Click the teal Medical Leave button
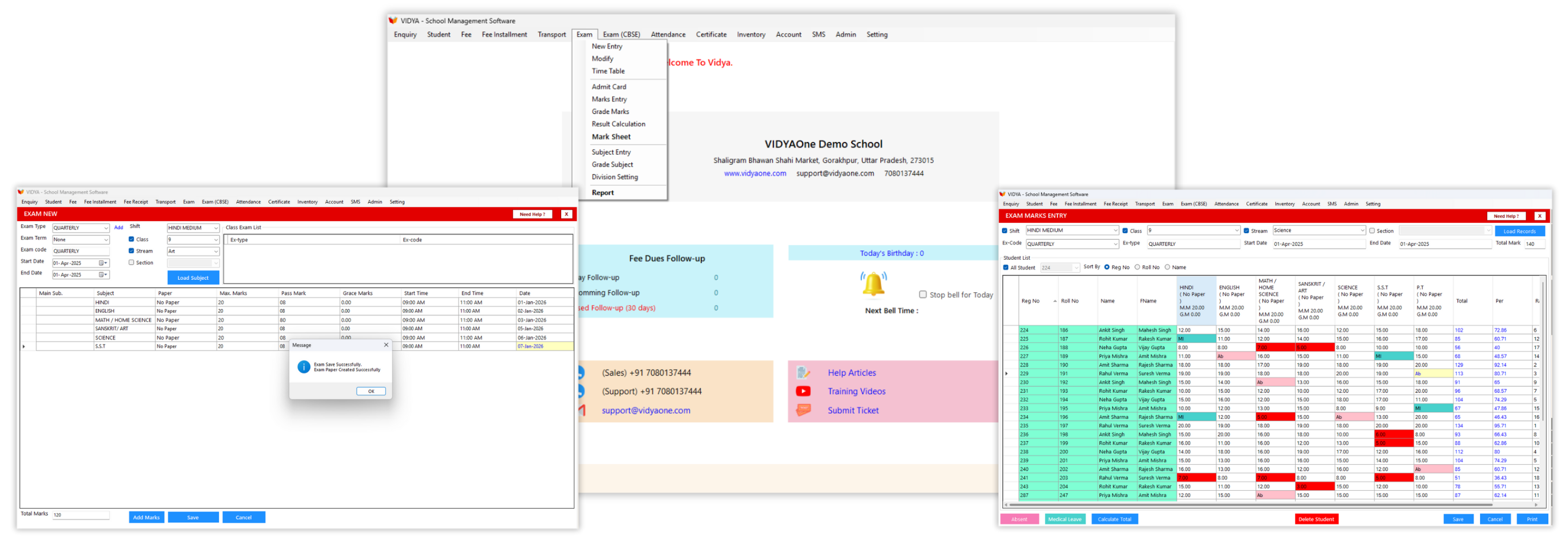1568x539 pixels. [x=1065, y=519]
